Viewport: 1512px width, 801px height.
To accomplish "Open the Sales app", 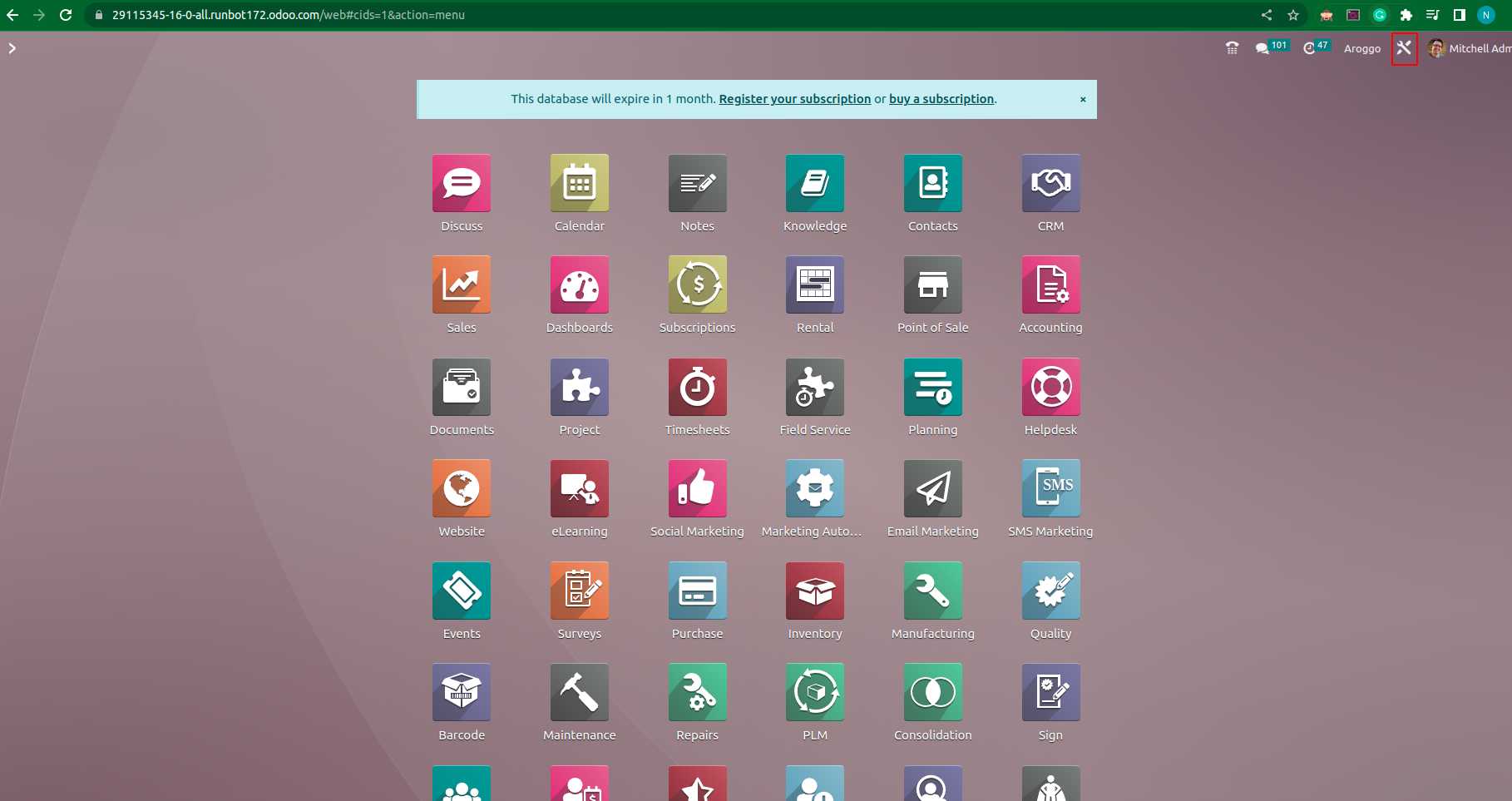I will (462, 284).
